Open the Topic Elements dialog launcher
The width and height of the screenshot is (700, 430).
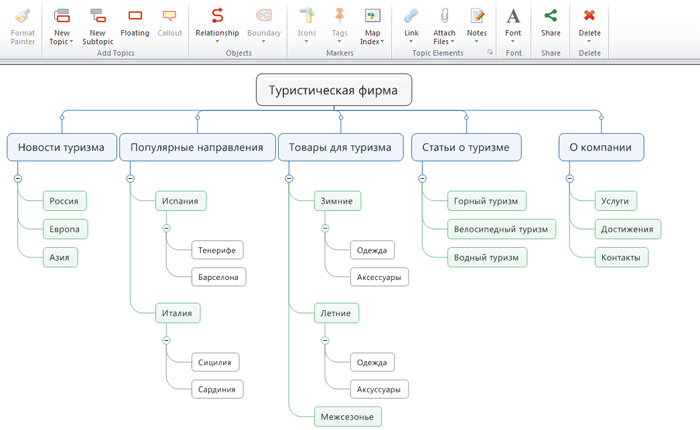(x=490, y=53)
